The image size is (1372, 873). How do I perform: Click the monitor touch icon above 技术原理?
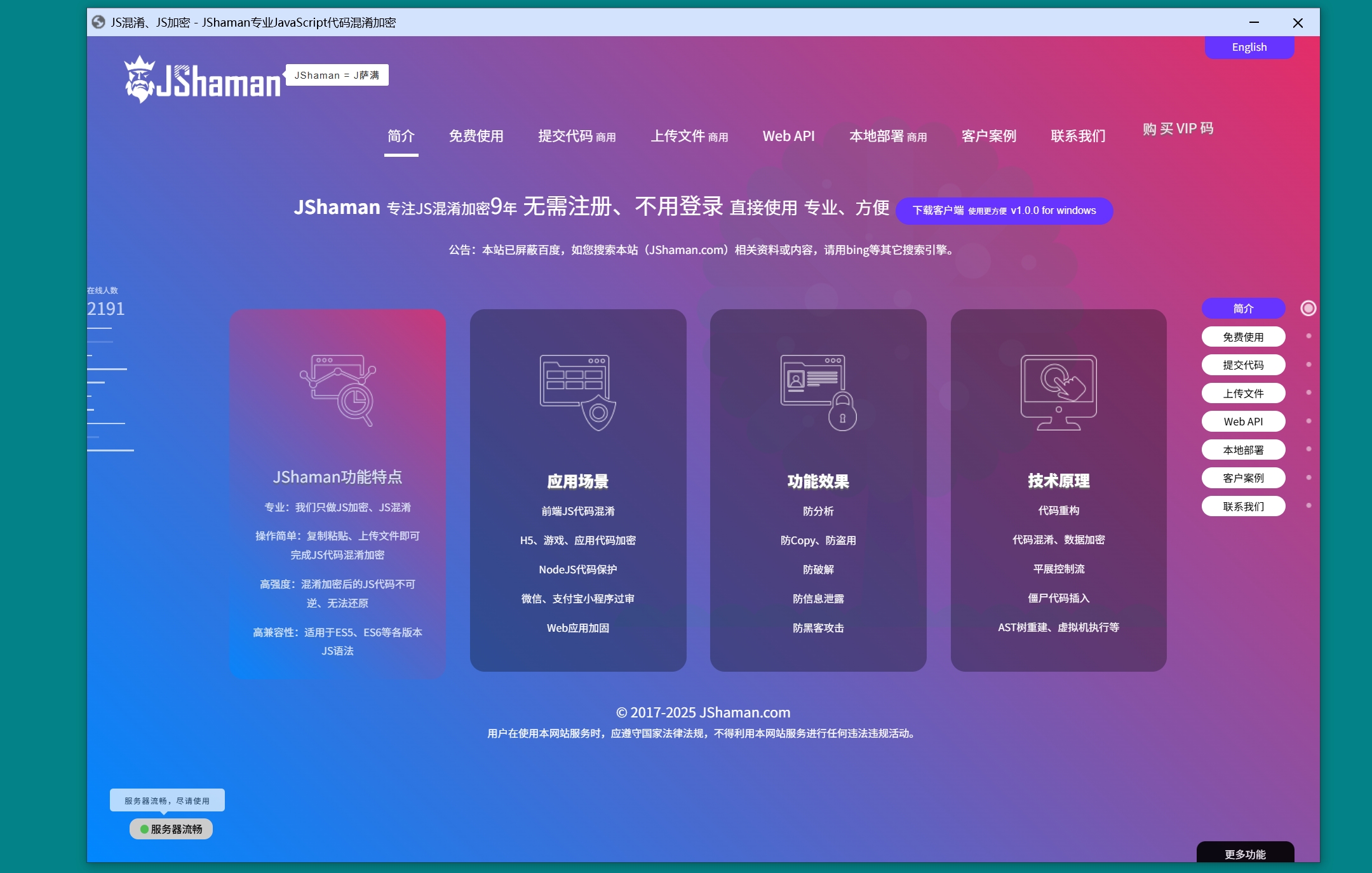click(1058, 392)
